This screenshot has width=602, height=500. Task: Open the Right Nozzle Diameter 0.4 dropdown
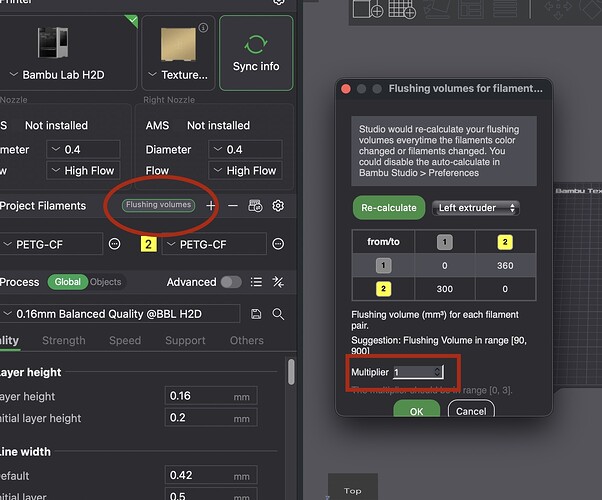point(245,149)
